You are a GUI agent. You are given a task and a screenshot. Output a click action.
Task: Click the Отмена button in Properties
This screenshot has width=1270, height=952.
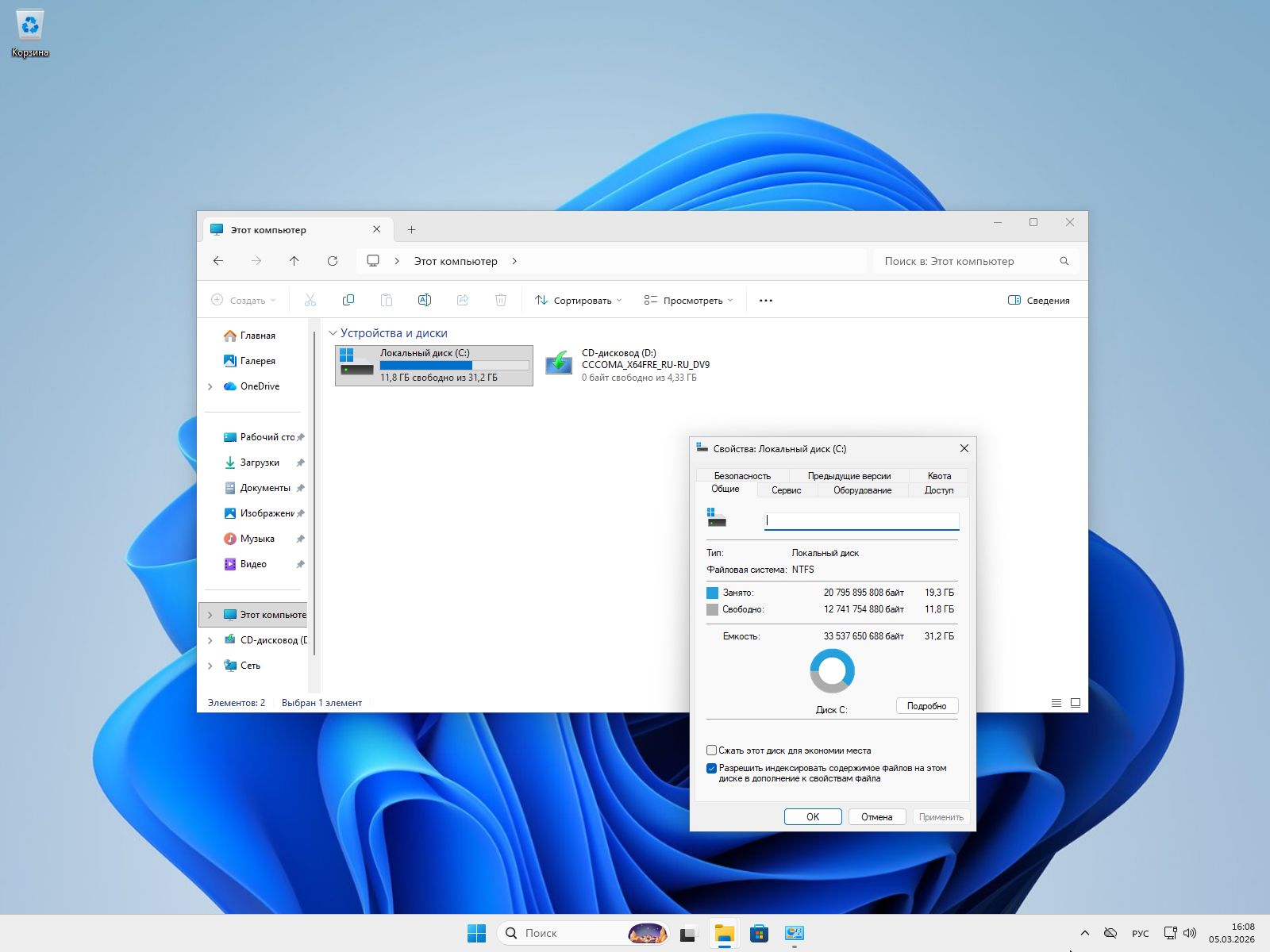tap(876, 816)
